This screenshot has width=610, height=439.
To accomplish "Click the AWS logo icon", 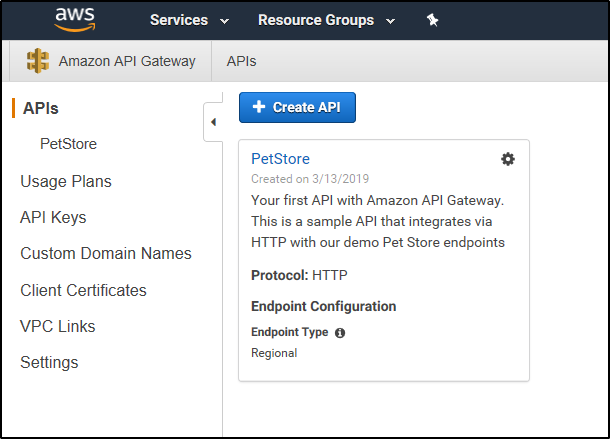I will point(75,19).
